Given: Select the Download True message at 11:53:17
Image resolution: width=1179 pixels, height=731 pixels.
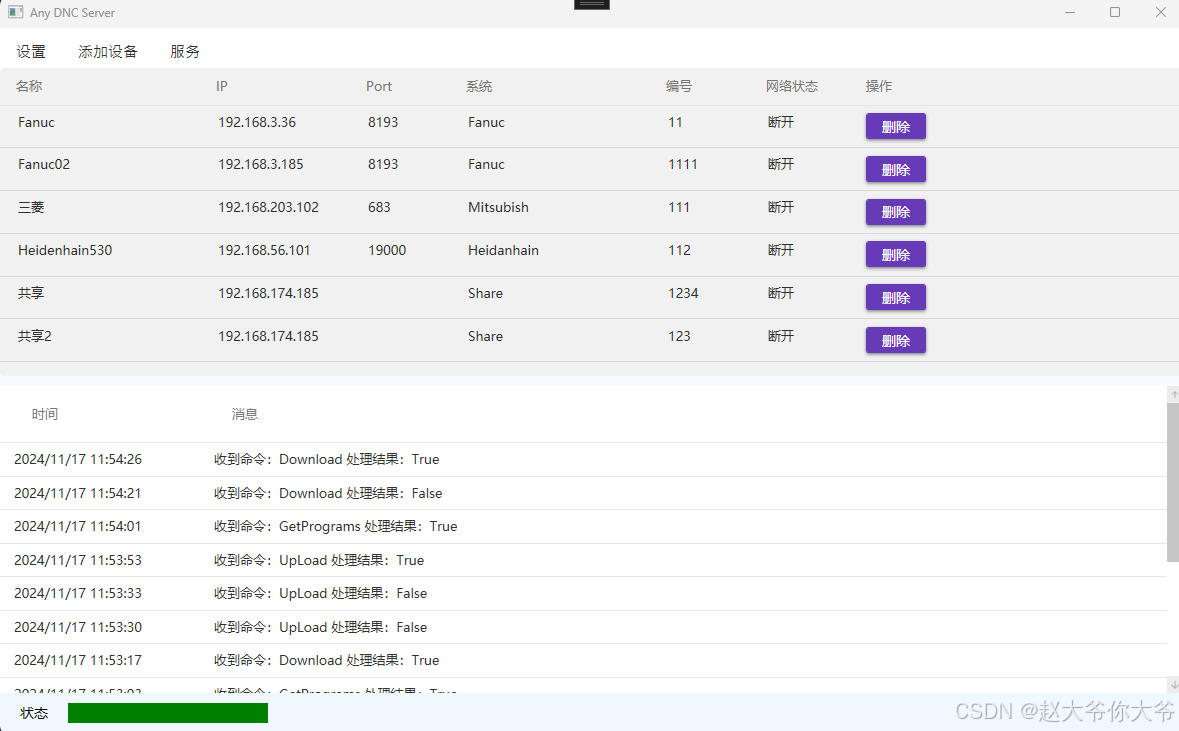Looking at the screenshot, I should (326, 660).
